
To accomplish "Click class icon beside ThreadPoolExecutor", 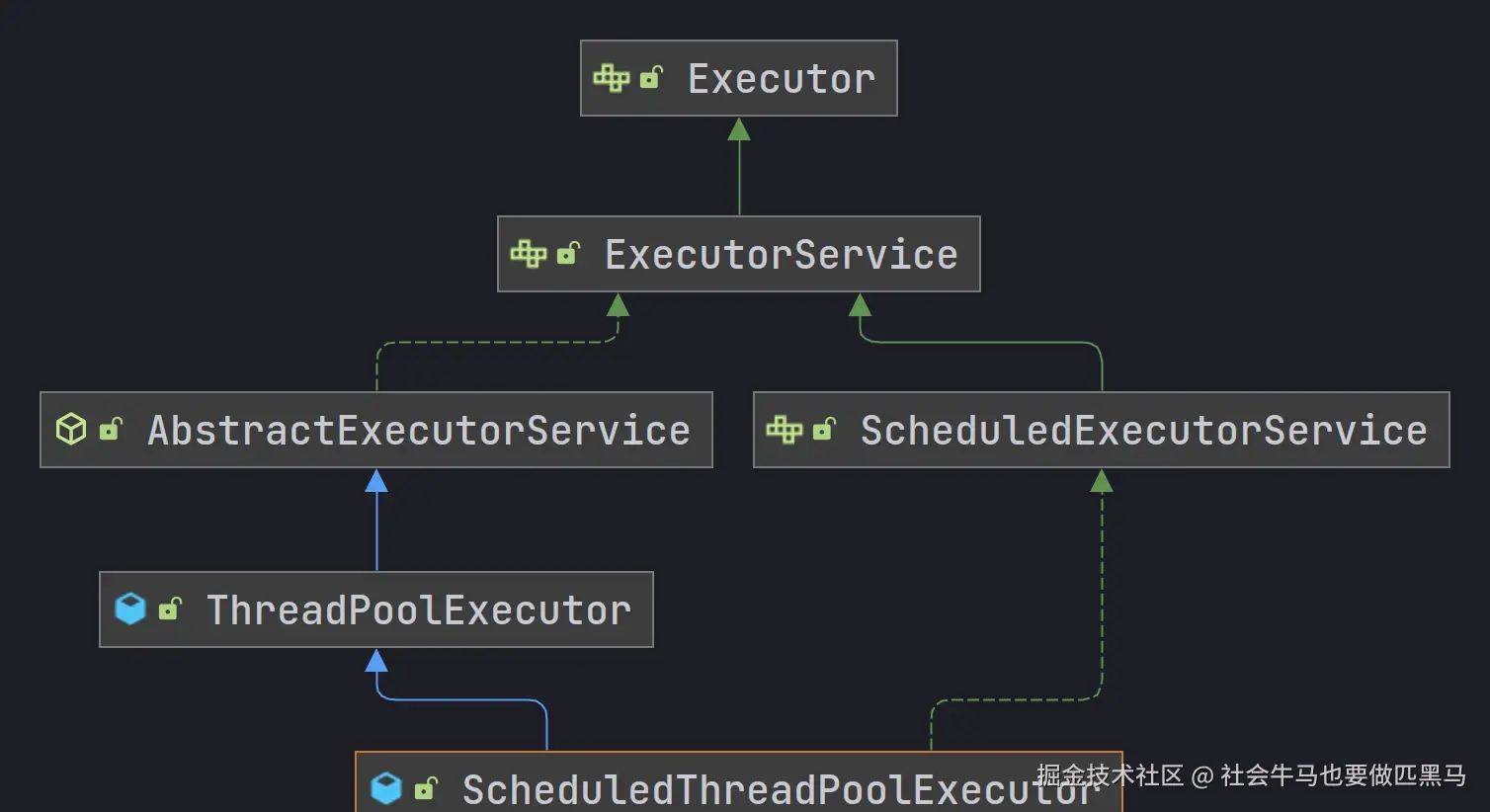I will [x=130, y=609].
